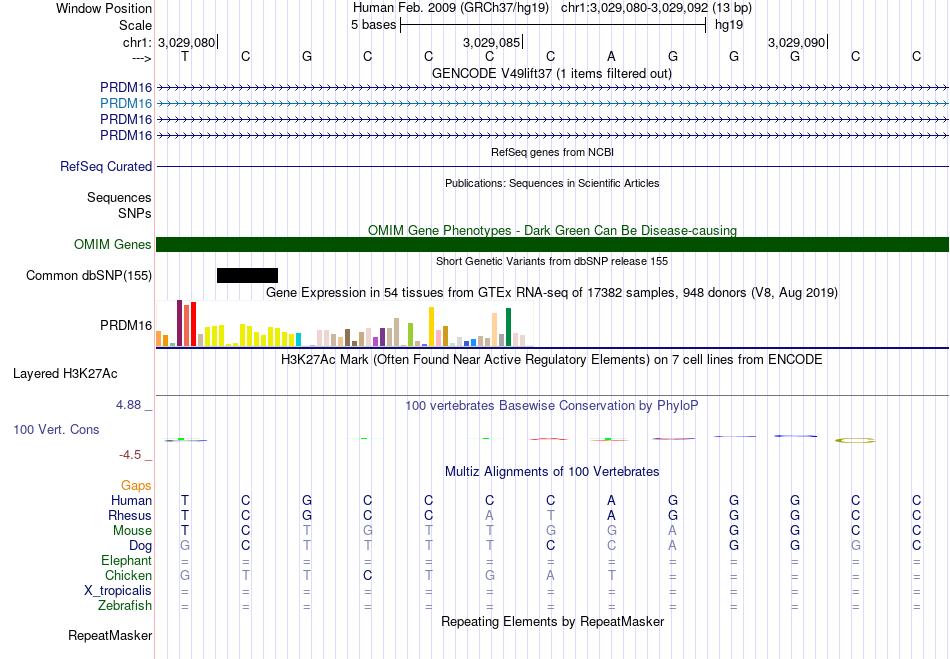Click the X_tropicalis species label
Image resolution: width=950 pixels, height=659 pixels.
click(118, 591)
